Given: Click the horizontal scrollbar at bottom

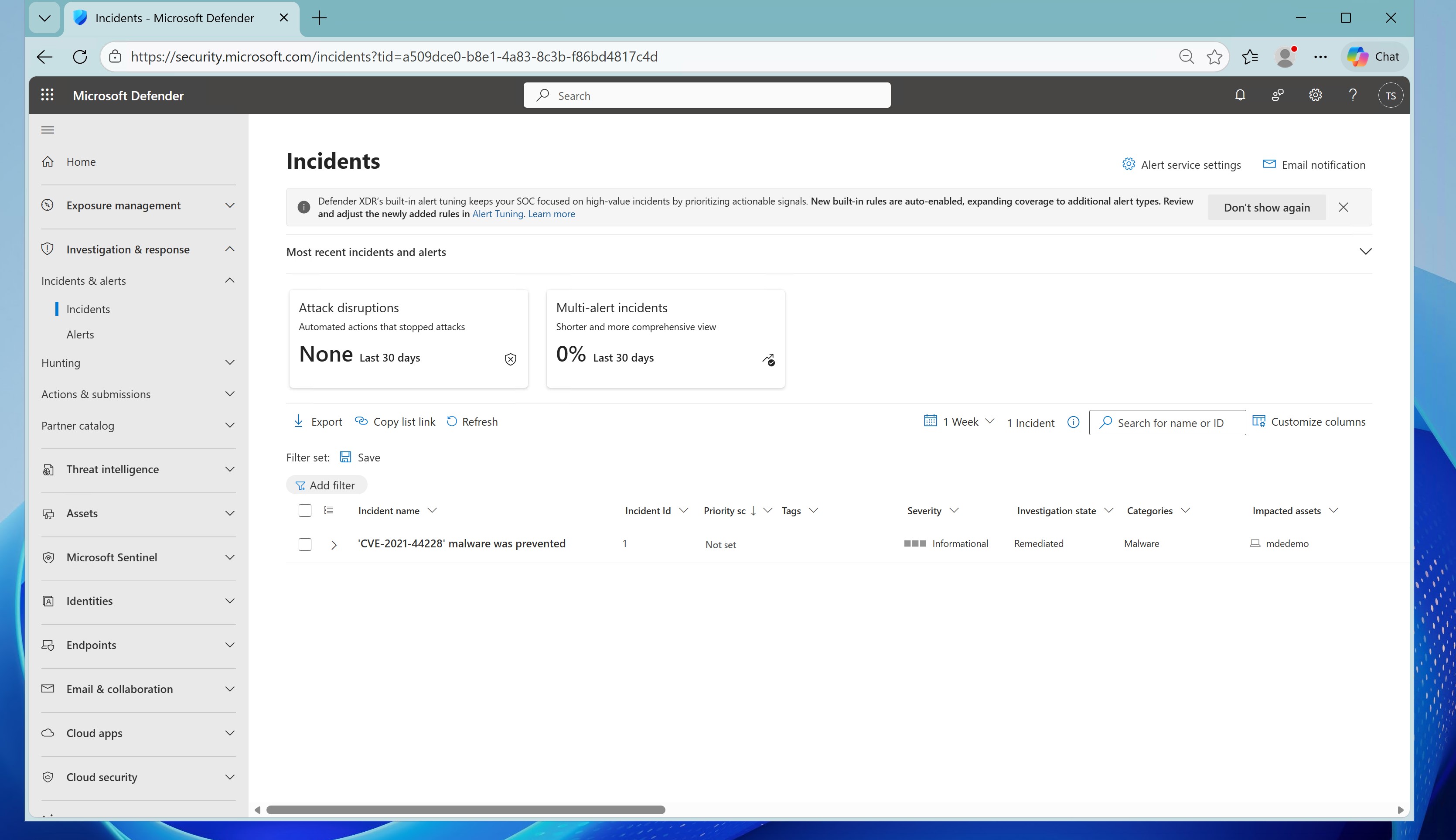Looking at the screenshot, I should pyautogui.click(x=465, y=809).
